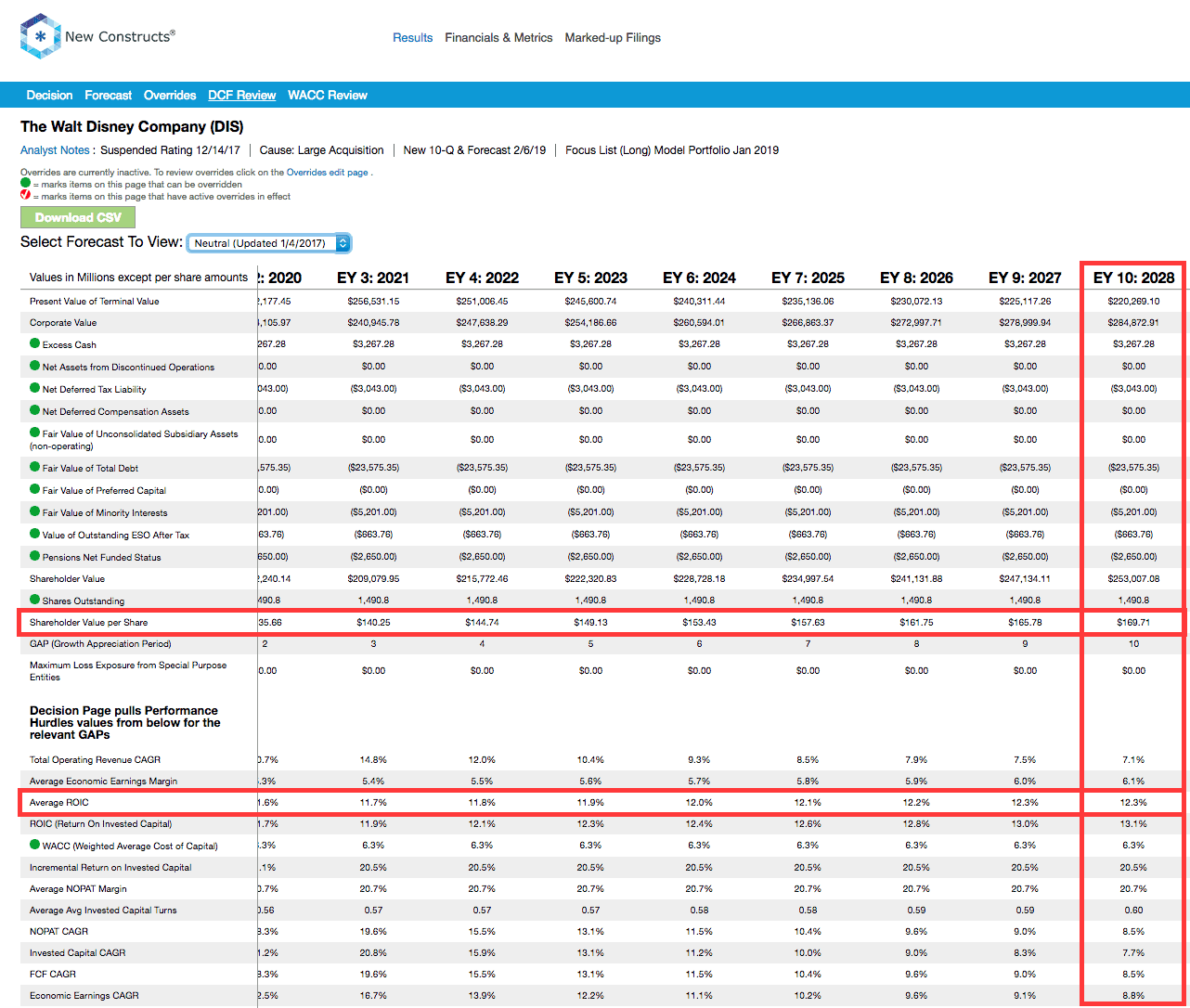Click the Average NOPAT Margin row label

coord(78,888)
